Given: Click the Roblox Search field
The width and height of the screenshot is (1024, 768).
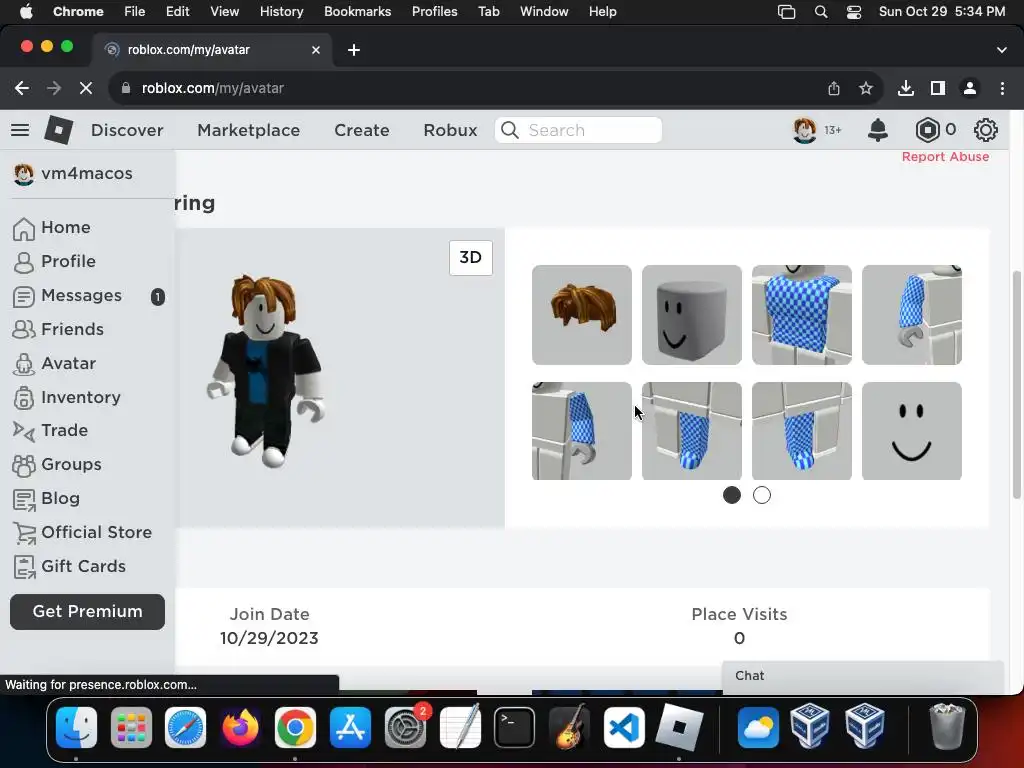Looking at the screenshot, I should pyautogui.click(x=579, y=130).
